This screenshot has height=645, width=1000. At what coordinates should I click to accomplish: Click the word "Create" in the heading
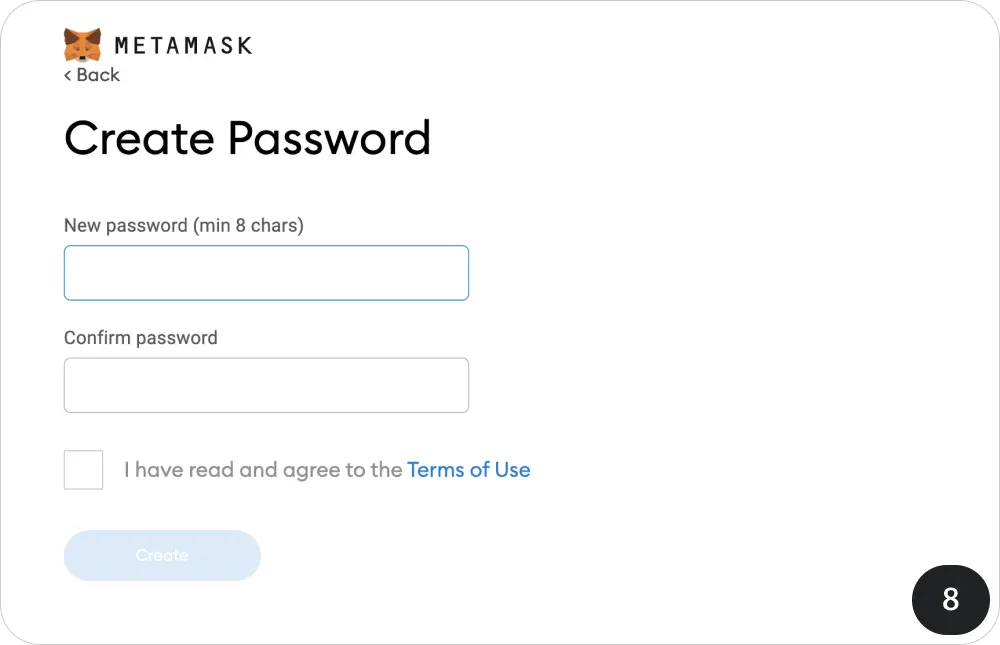pyautogui.click(x=139, y=138)
